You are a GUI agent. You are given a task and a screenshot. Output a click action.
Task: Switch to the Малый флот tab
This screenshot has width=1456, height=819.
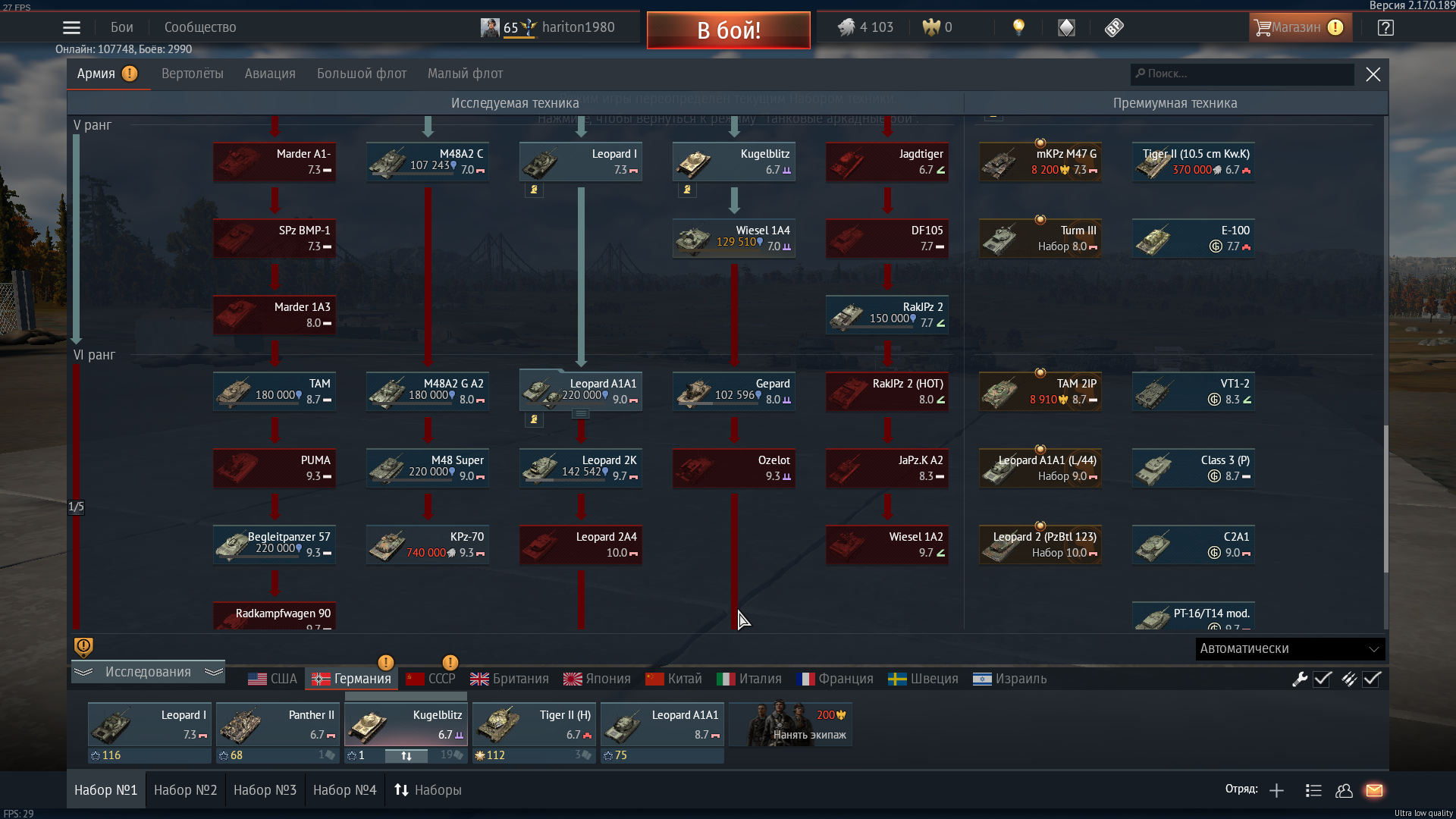pyautogui.click(x=465, y=74)
